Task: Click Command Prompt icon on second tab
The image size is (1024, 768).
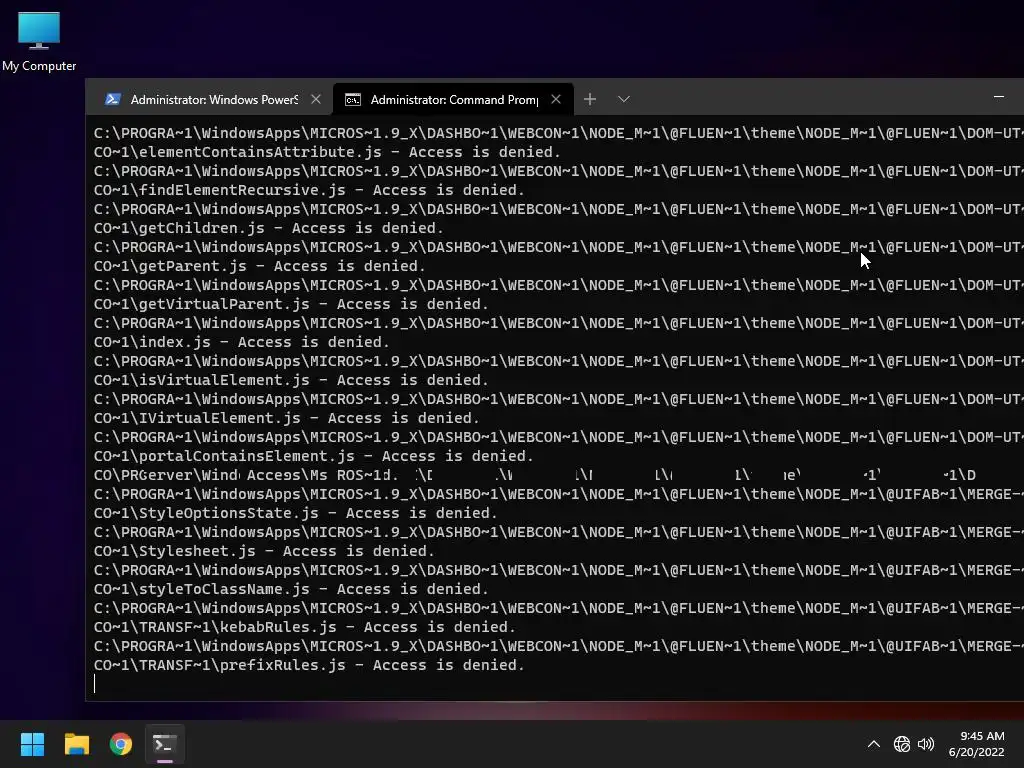Action: click(x=353, y=99)
